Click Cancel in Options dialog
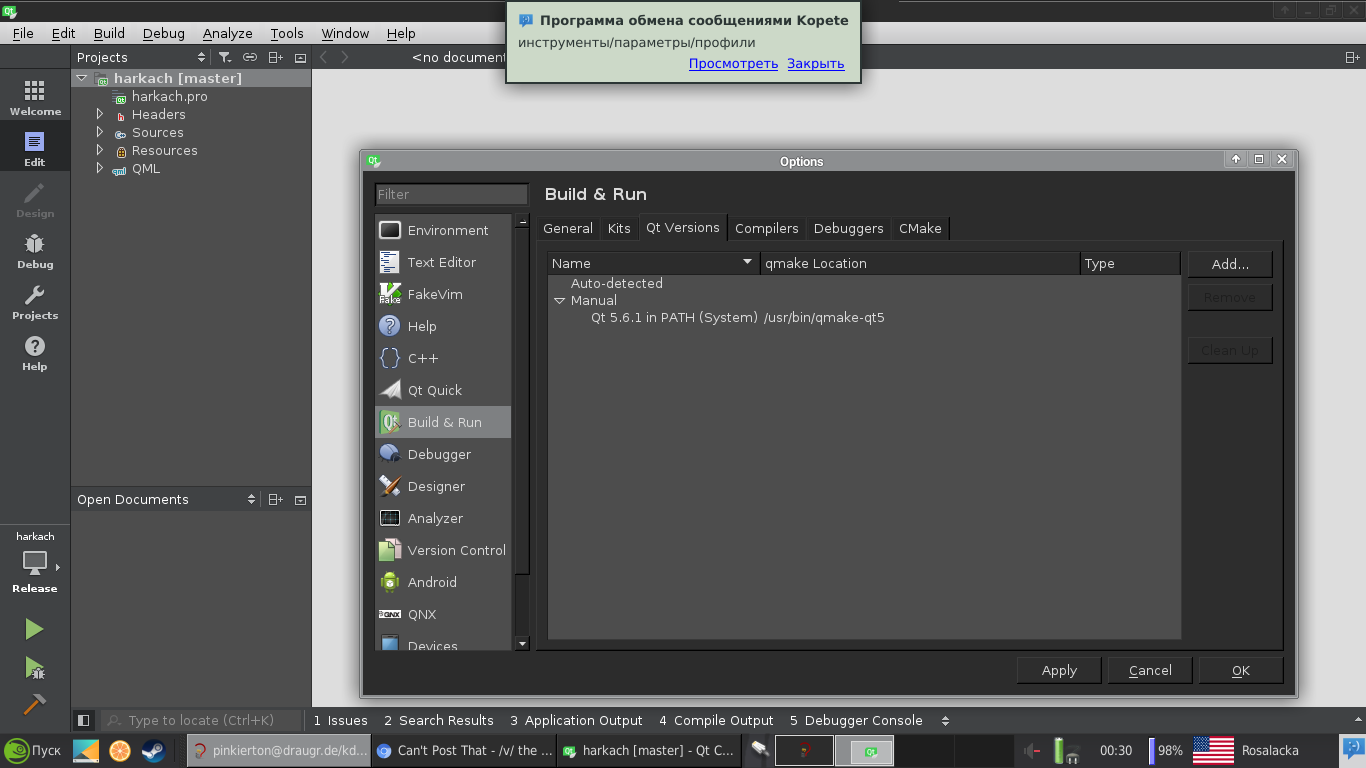 [1150, 670]
